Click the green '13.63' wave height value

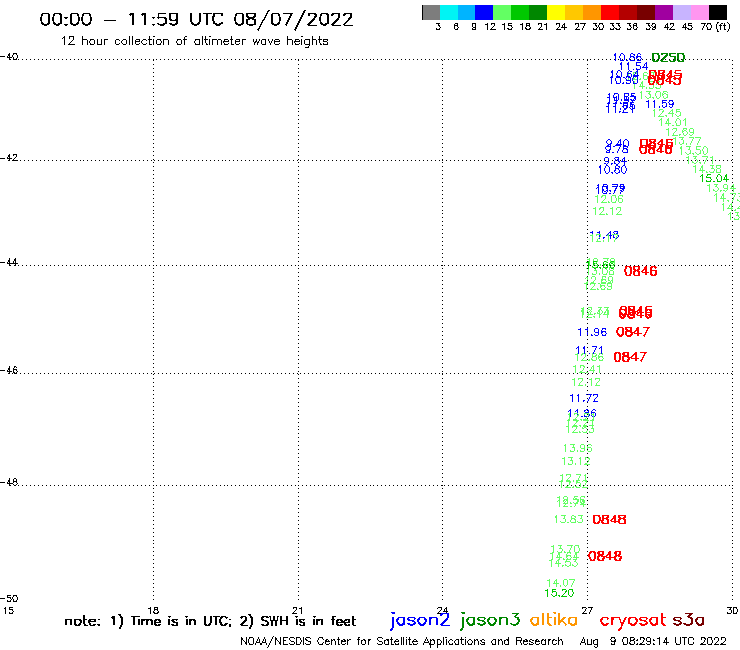[x=569, y=519]
